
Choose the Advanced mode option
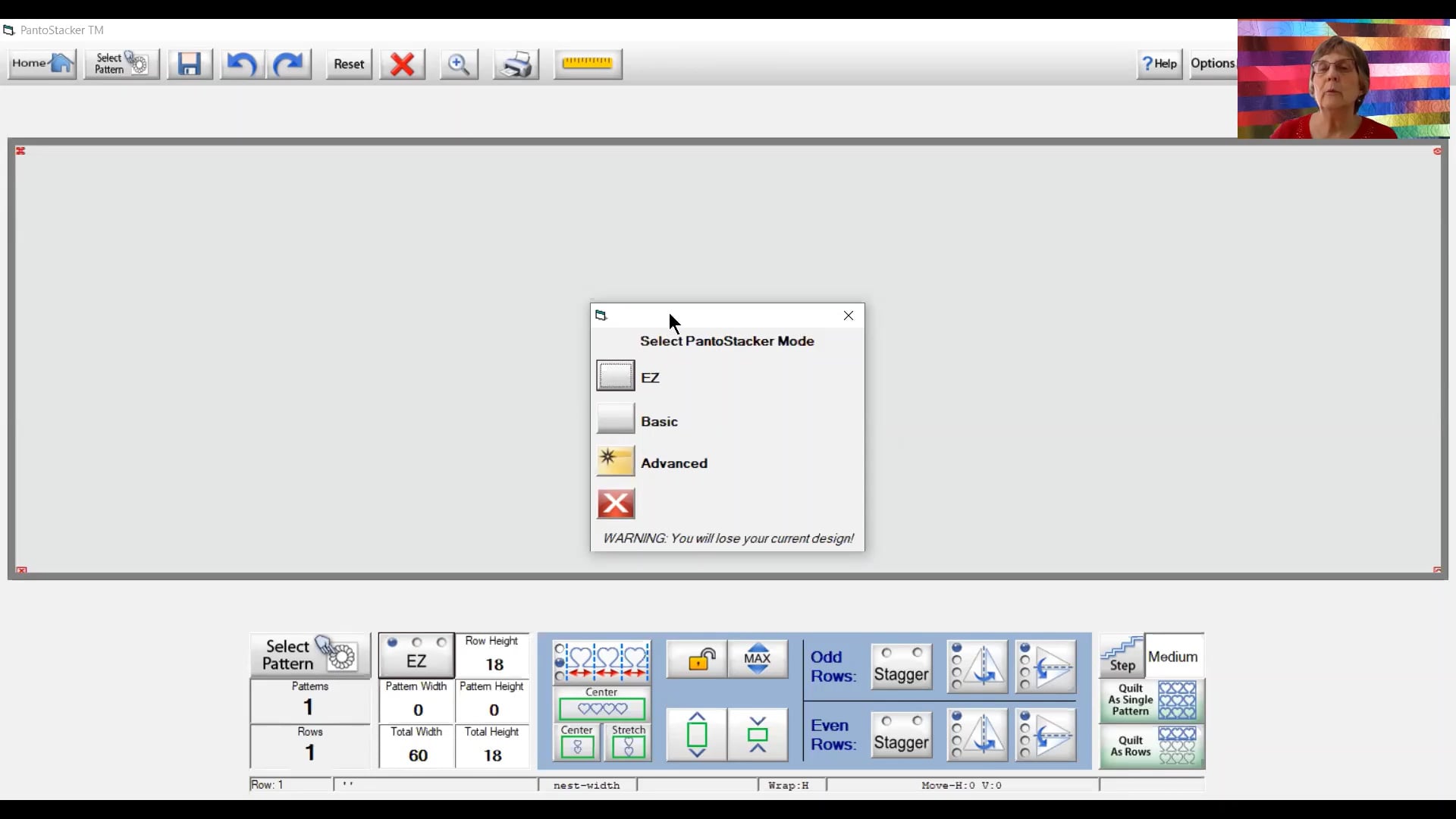(615, 461)
